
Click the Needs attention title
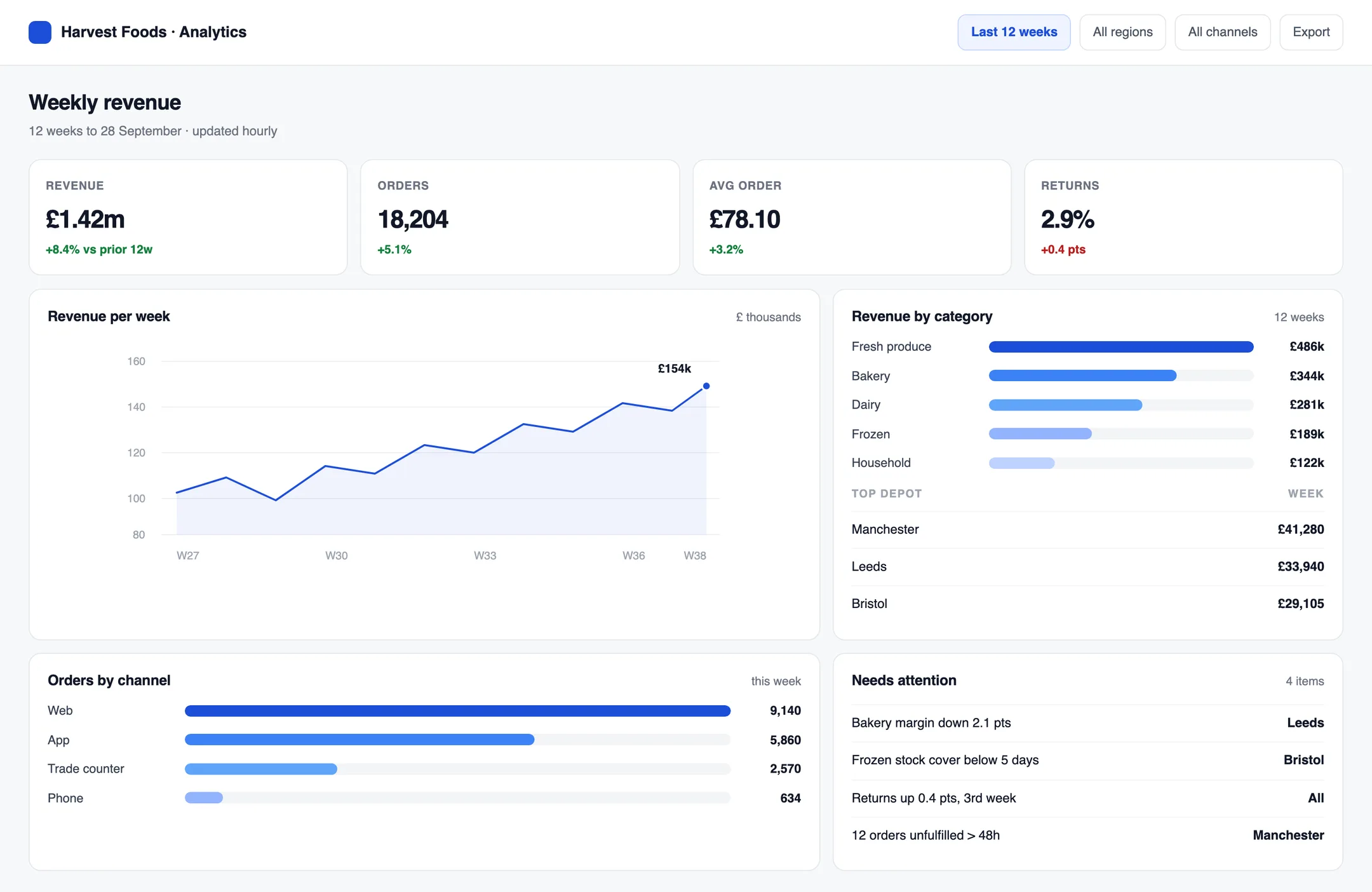point(904,680)
